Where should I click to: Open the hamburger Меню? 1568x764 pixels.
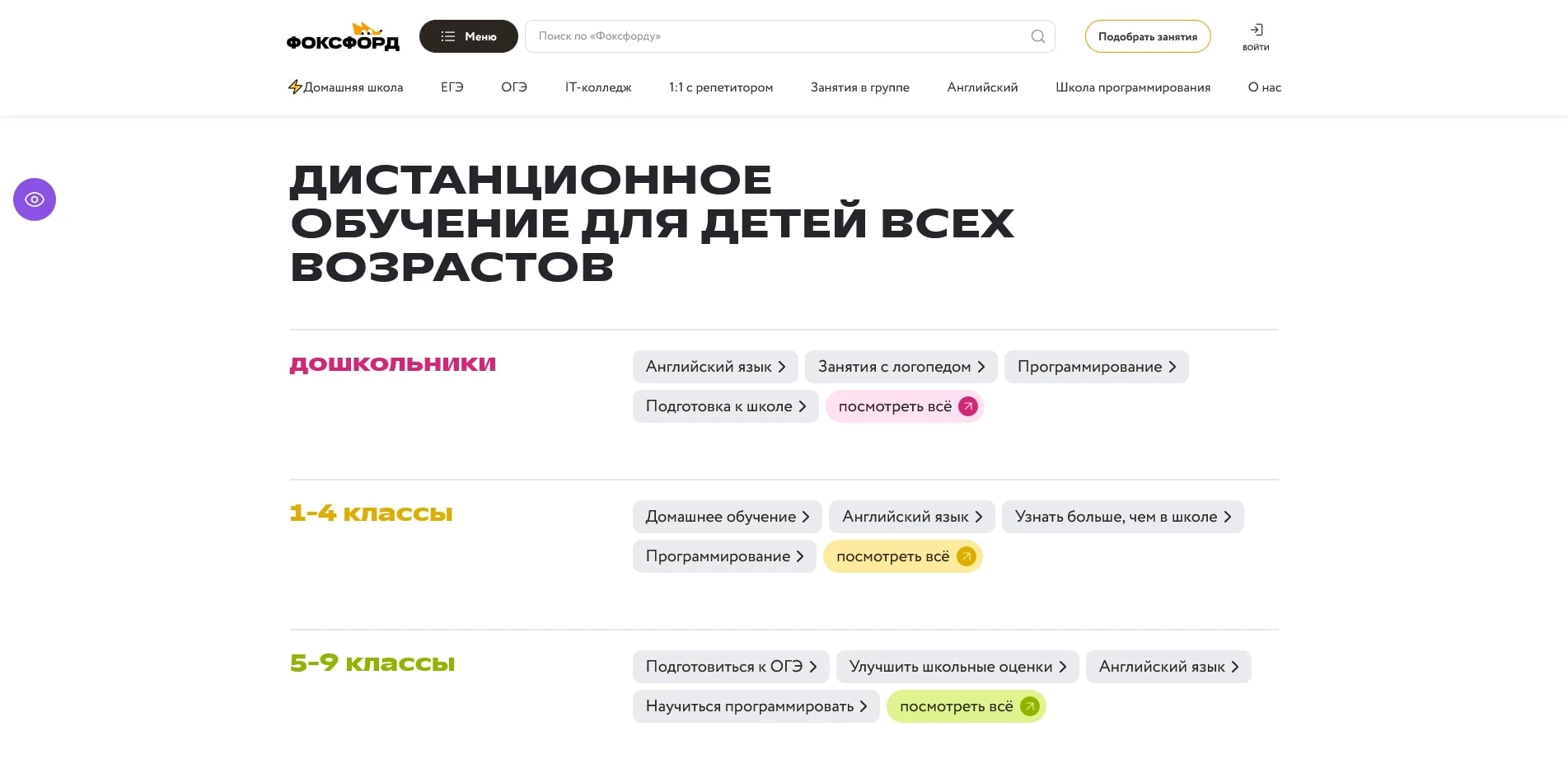click(x=468, y=36)
